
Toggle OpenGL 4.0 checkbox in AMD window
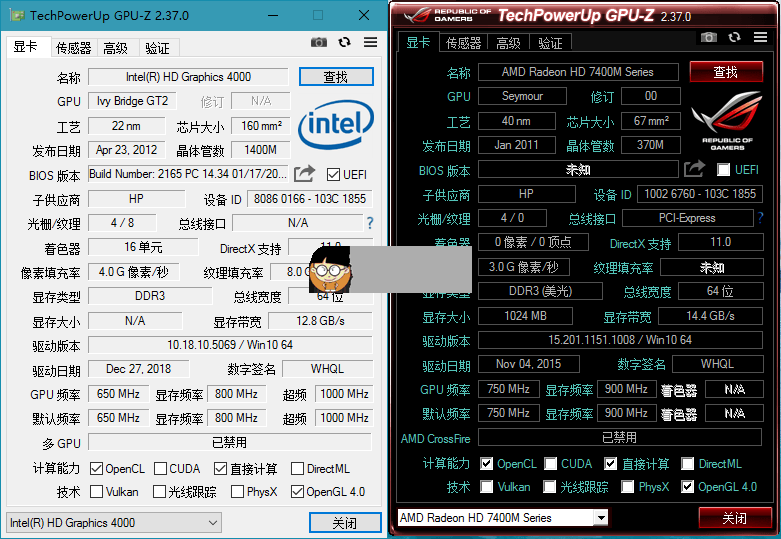click(687, 487)
